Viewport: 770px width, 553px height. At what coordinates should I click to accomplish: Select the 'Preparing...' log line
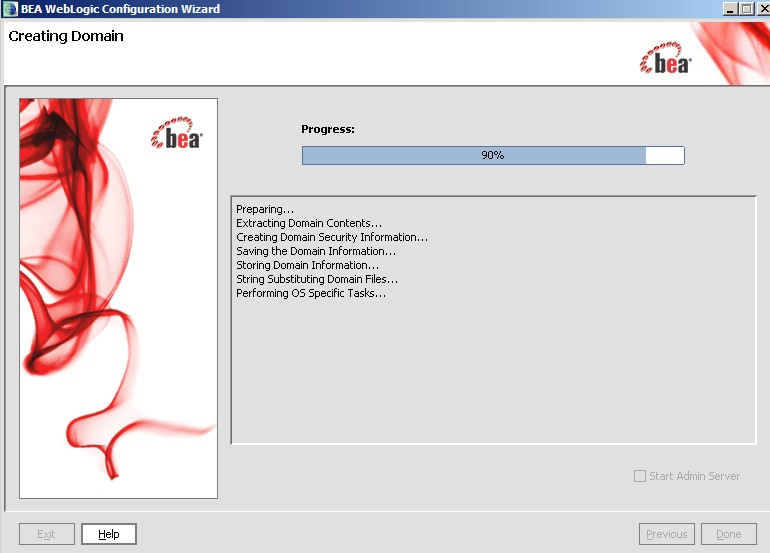(265, 209)
